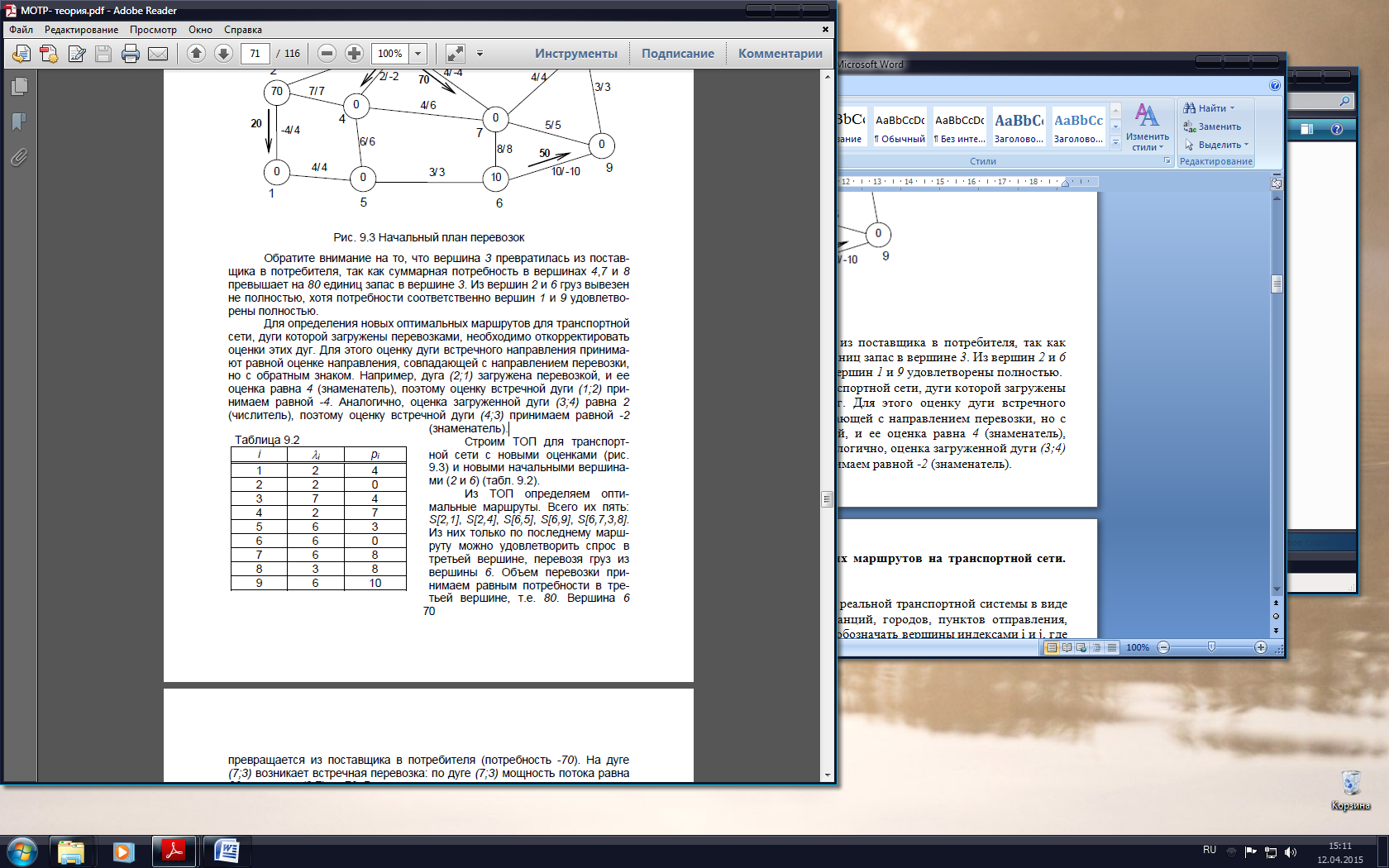Open the Подписание pane in Reader

pos(678,54)
